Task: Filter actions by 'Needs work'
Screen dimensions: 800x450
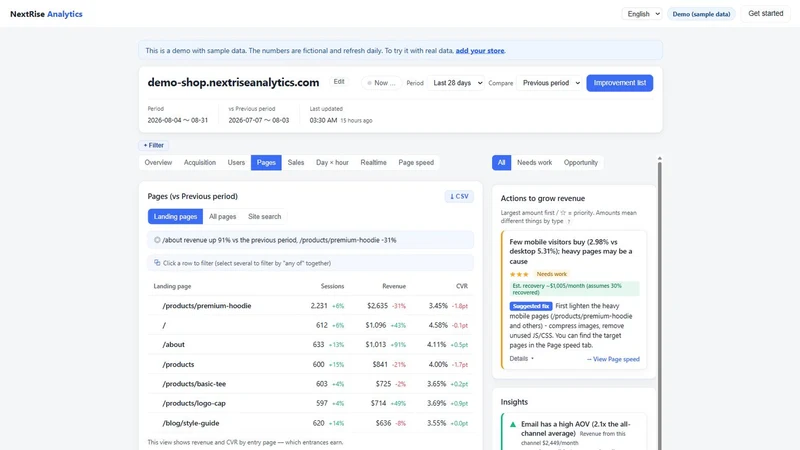Action: [x=535, y=162]
